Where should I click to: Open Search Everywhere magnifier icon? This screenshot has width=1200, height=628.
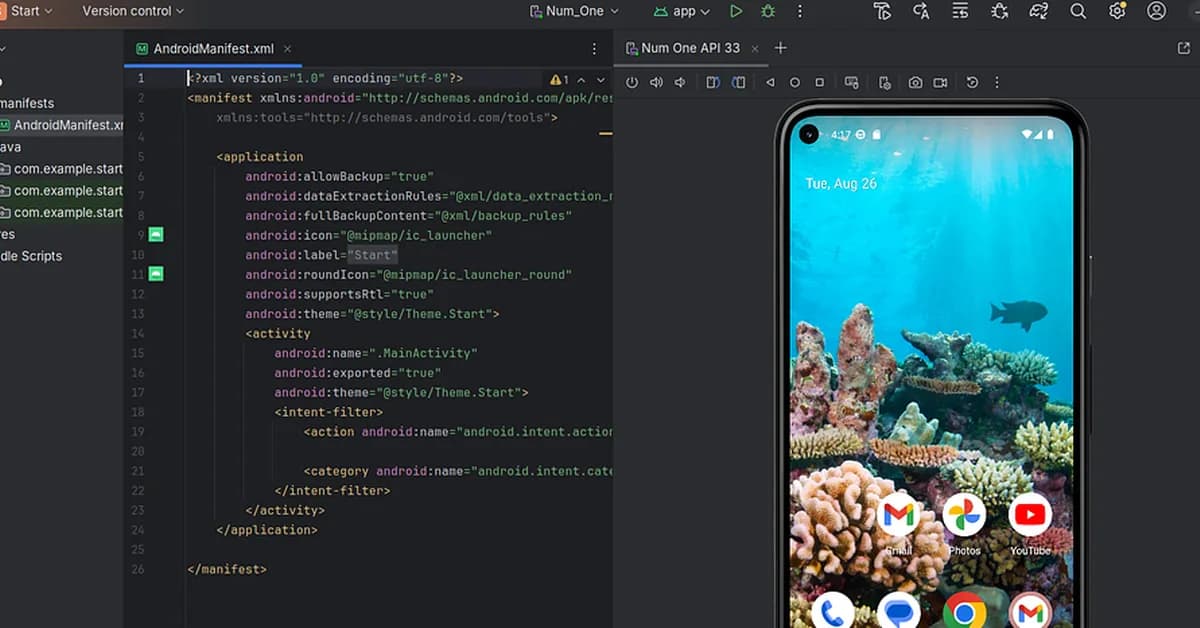(1078, 11)
